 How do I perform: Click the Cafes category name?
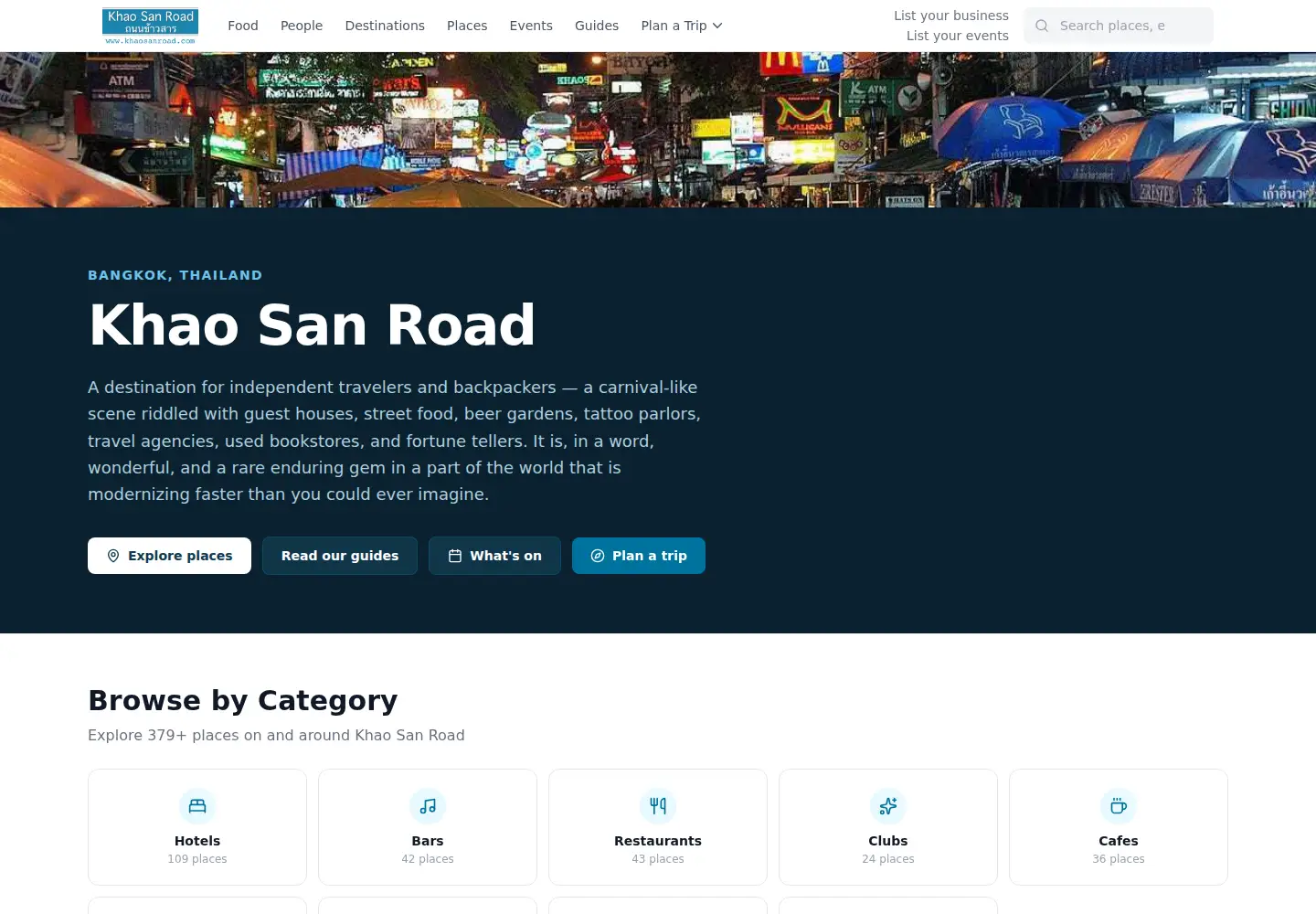tap(1119, 841)
